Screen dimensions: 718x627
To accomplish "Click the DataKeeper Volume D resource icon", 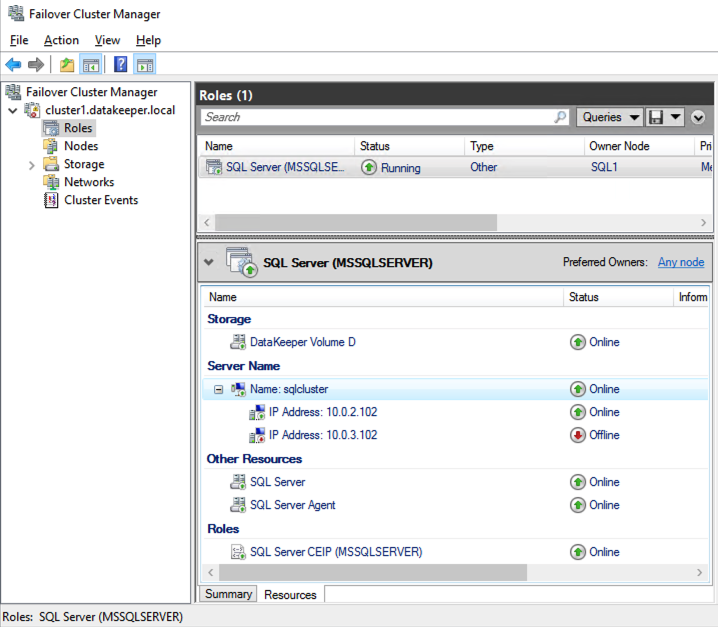I will coord(238,342).
